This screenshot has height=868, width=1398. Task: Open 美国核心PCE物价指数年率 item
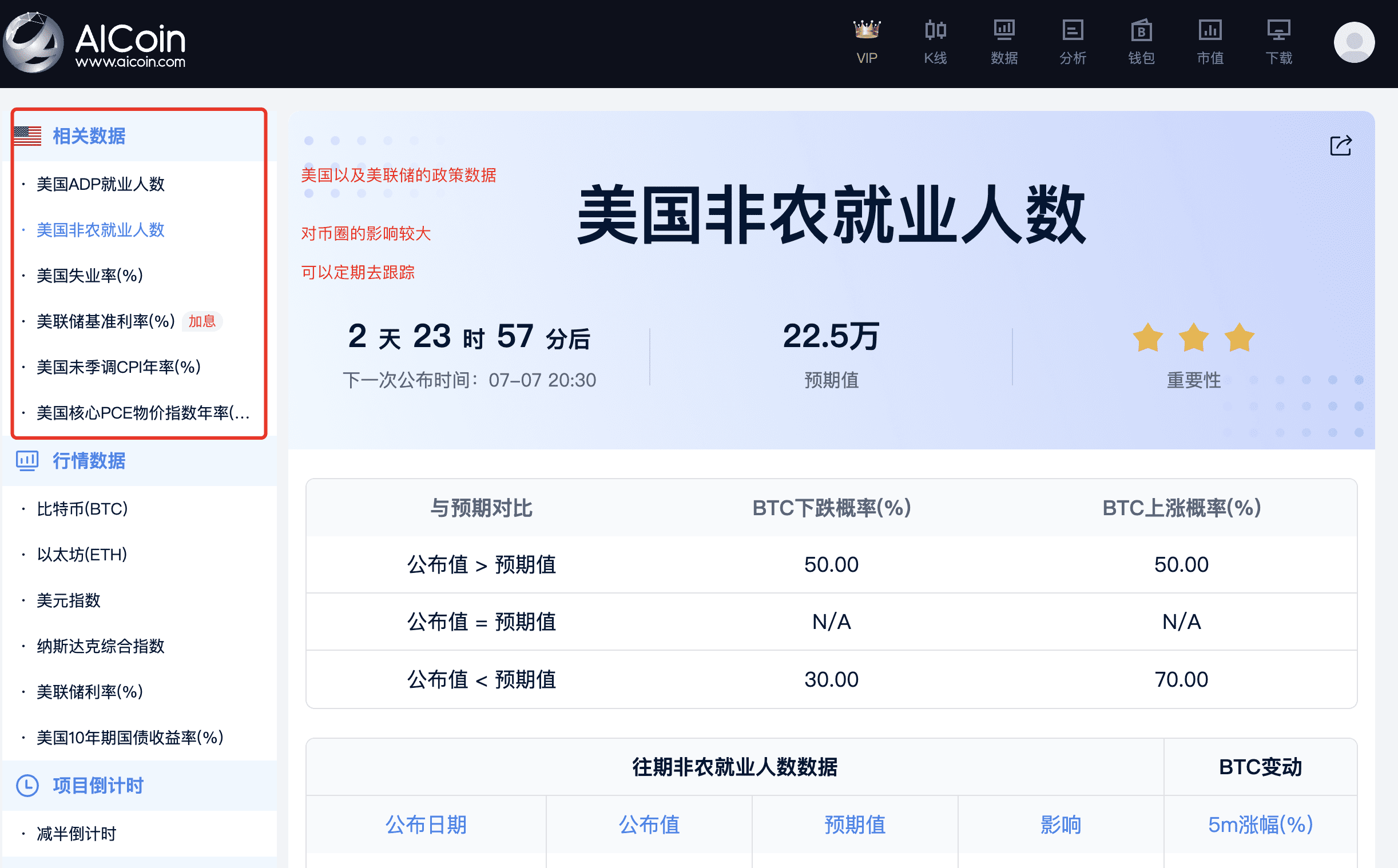pyautogui.click(x=144, y=413)
